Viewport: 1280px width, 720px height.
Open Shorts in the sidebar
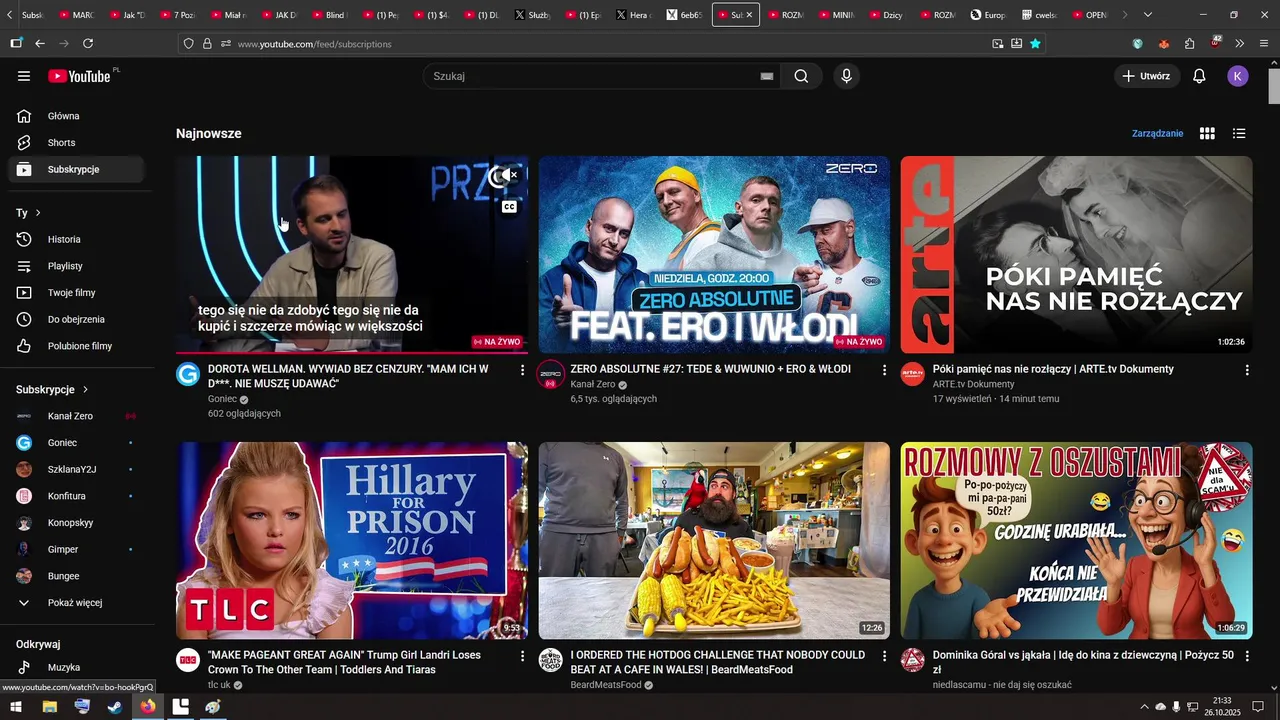coord(76,143)
